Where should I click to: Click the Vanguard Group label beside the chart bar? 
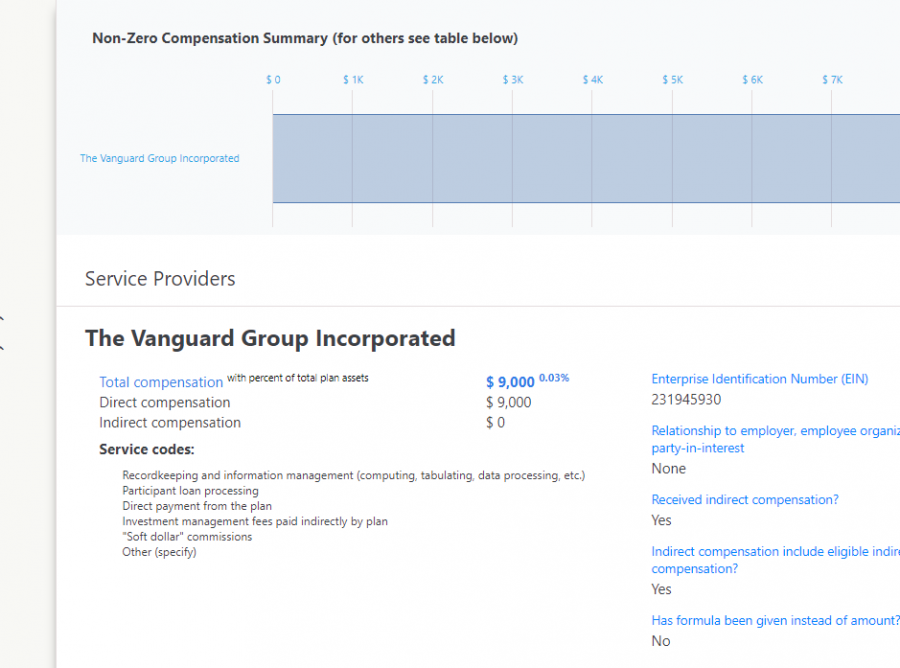(x=159, y=158)
